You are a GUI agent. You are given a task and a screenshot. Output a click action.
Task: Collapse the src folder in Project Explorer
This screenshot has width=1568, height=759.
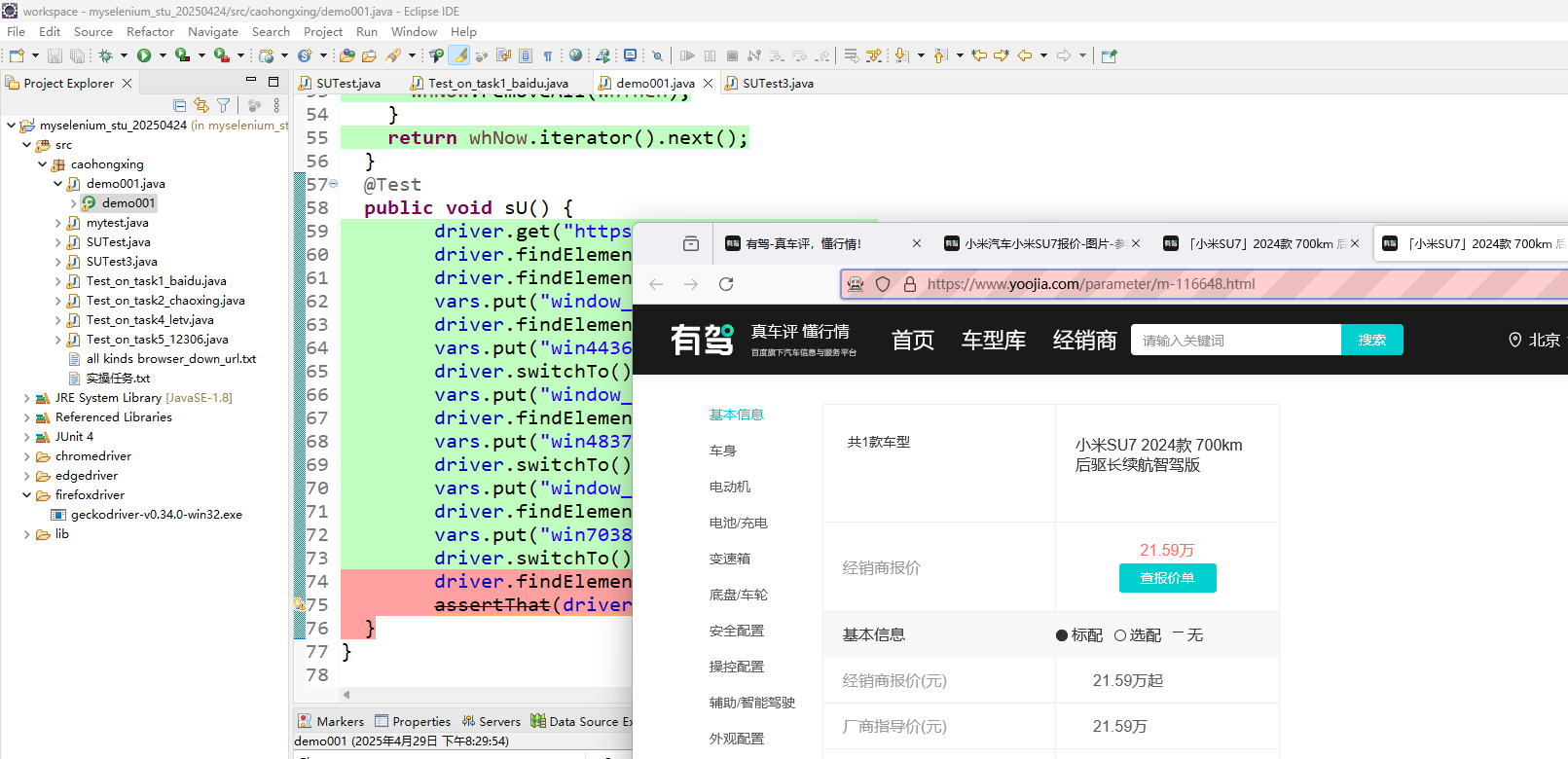point(26,145)
